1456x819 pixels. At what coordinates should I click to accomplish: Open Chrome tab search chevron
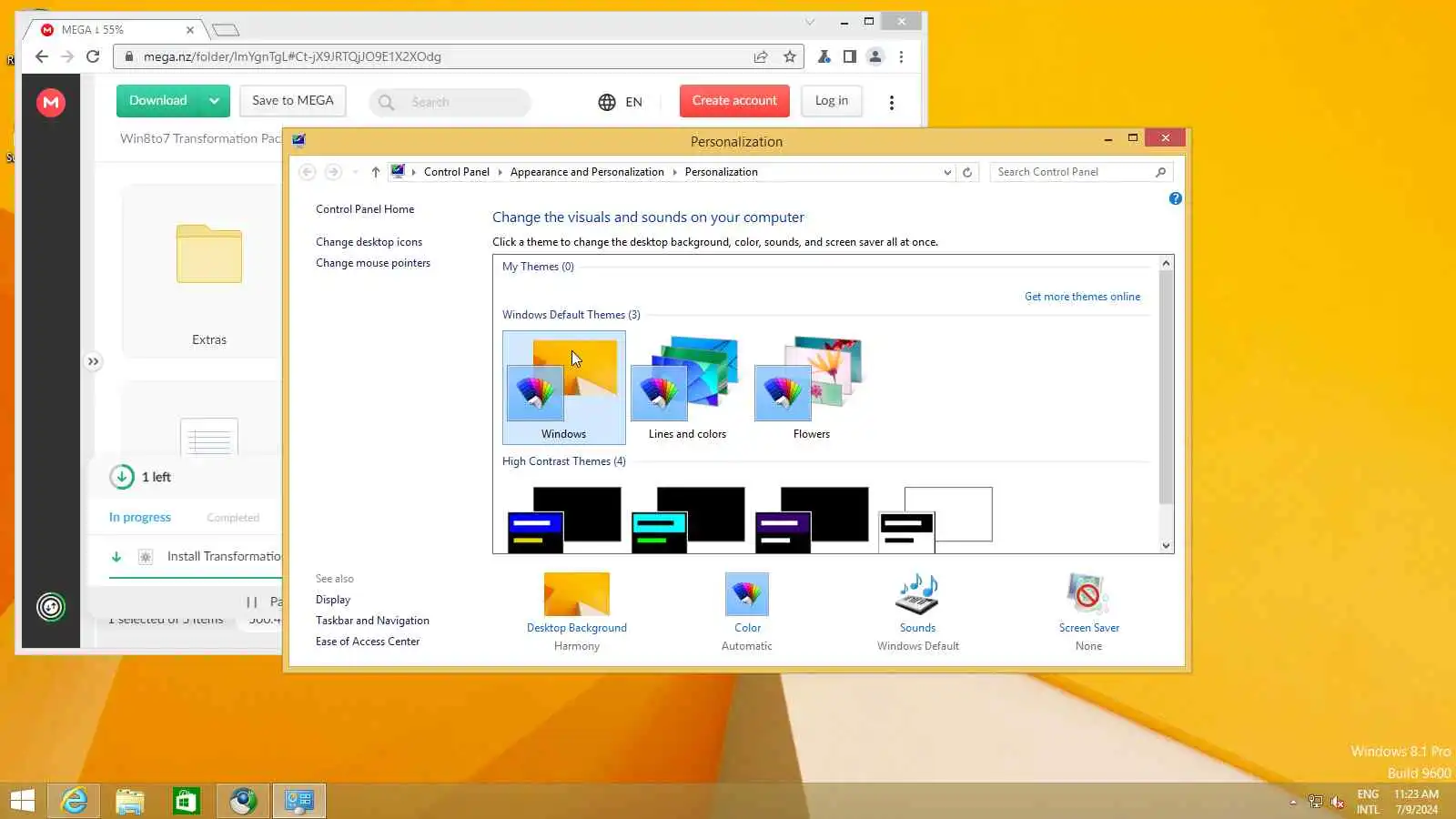tap(810, 21)
